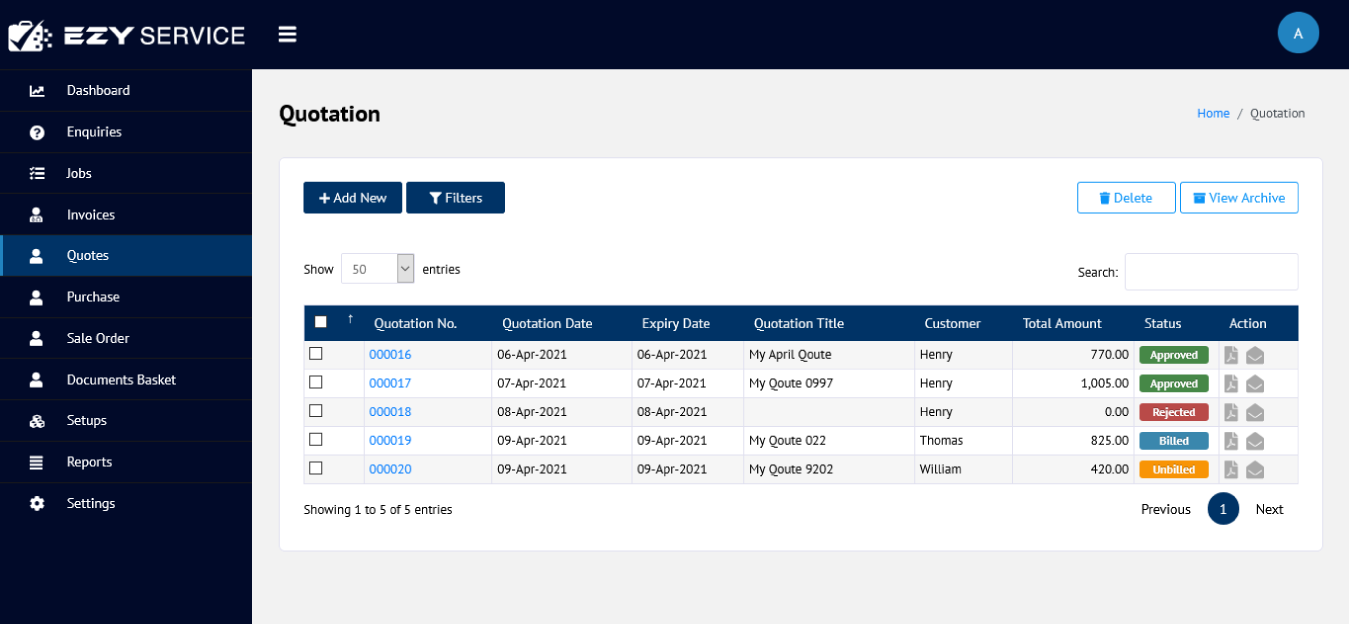Open the user avatar profile icon
The image size is (1349, 624).
1298,33
